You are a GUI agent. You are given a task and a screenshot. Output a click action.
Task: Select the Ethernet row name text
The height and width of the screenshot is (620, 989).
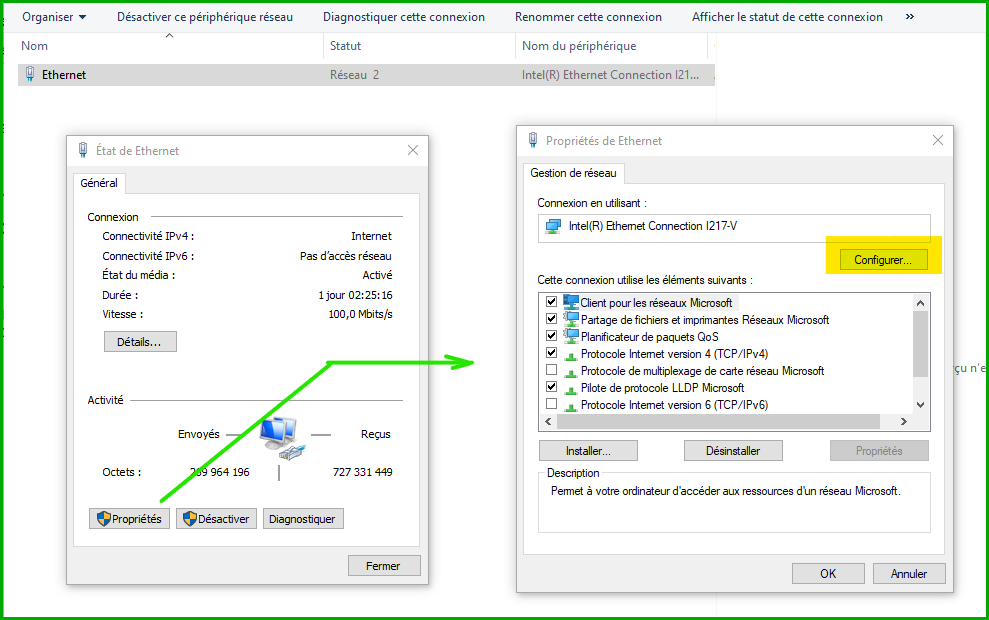click(64, 75)
